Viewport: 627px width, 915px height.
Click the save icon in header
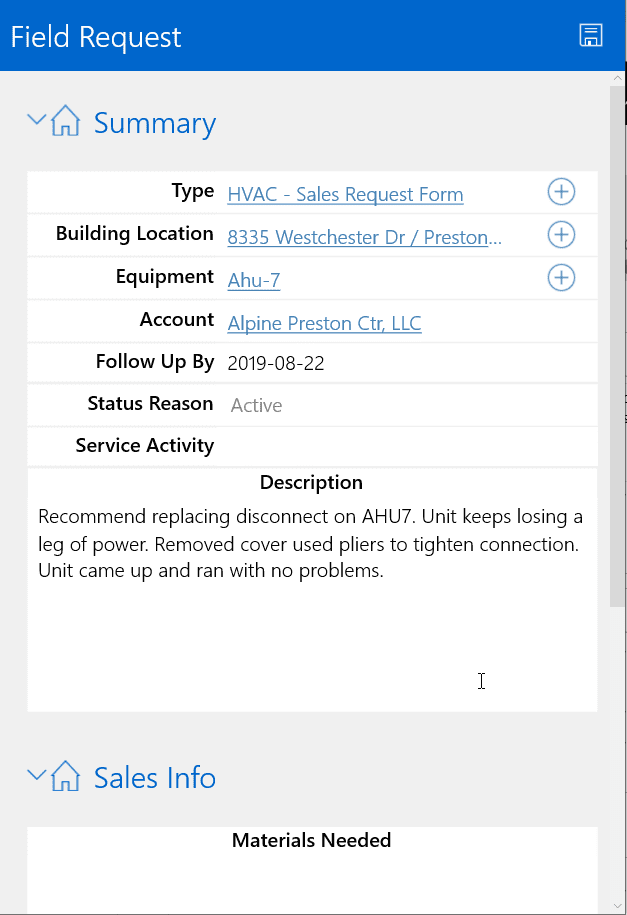[x=591, y=36]
